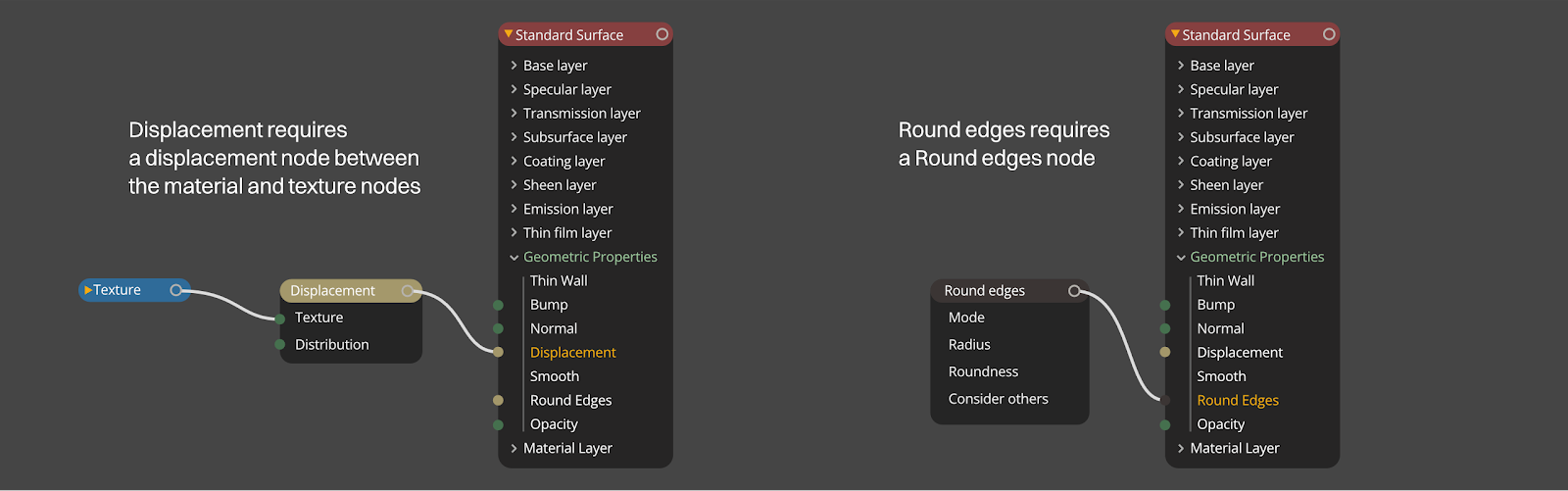Click the Texture node output socket
The image size is (1568, 491).
tap(176, 290)
